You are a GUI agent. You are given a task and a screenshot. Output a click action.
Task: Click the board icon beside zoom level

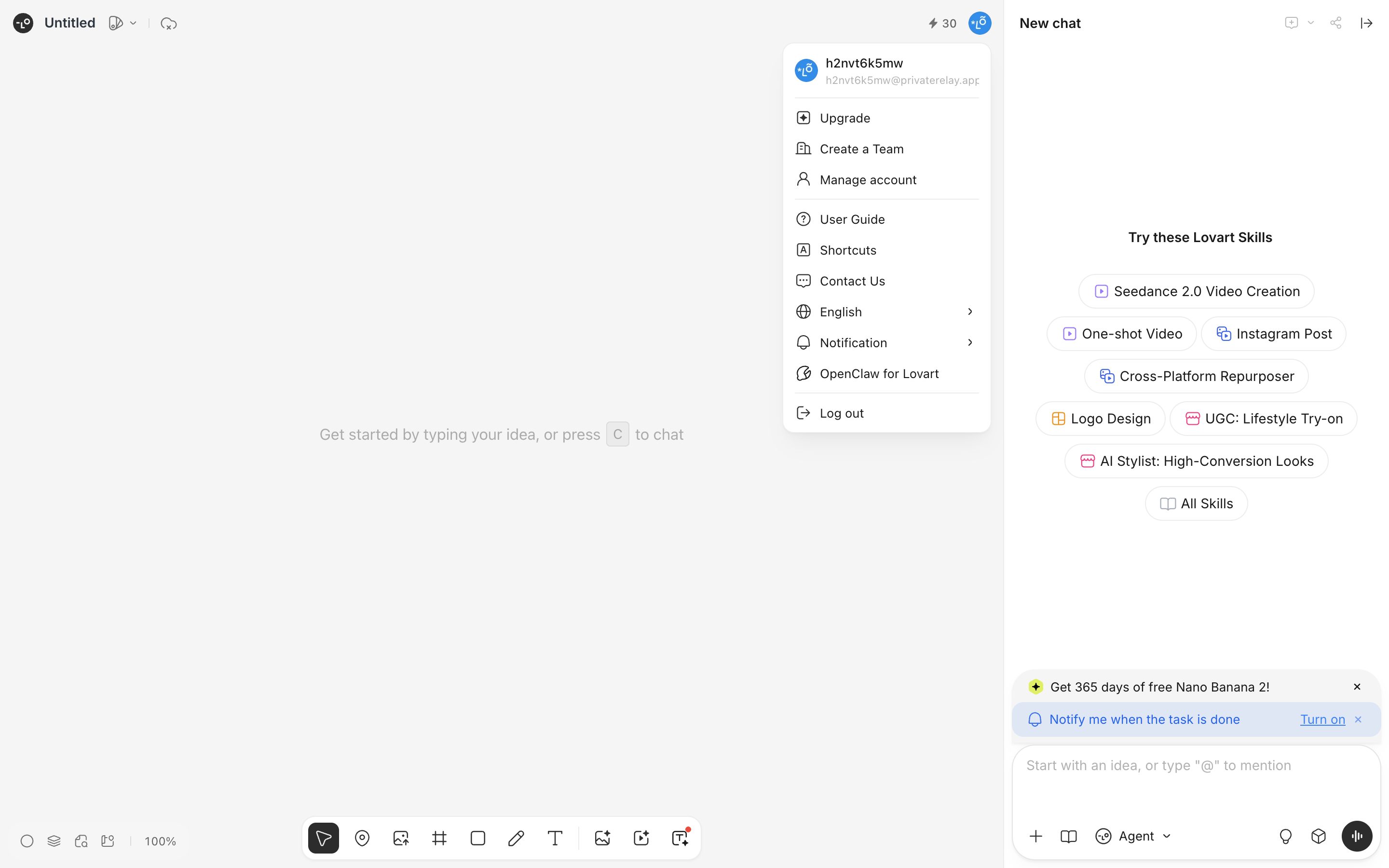pyautogui.click(x=108, y=841)
